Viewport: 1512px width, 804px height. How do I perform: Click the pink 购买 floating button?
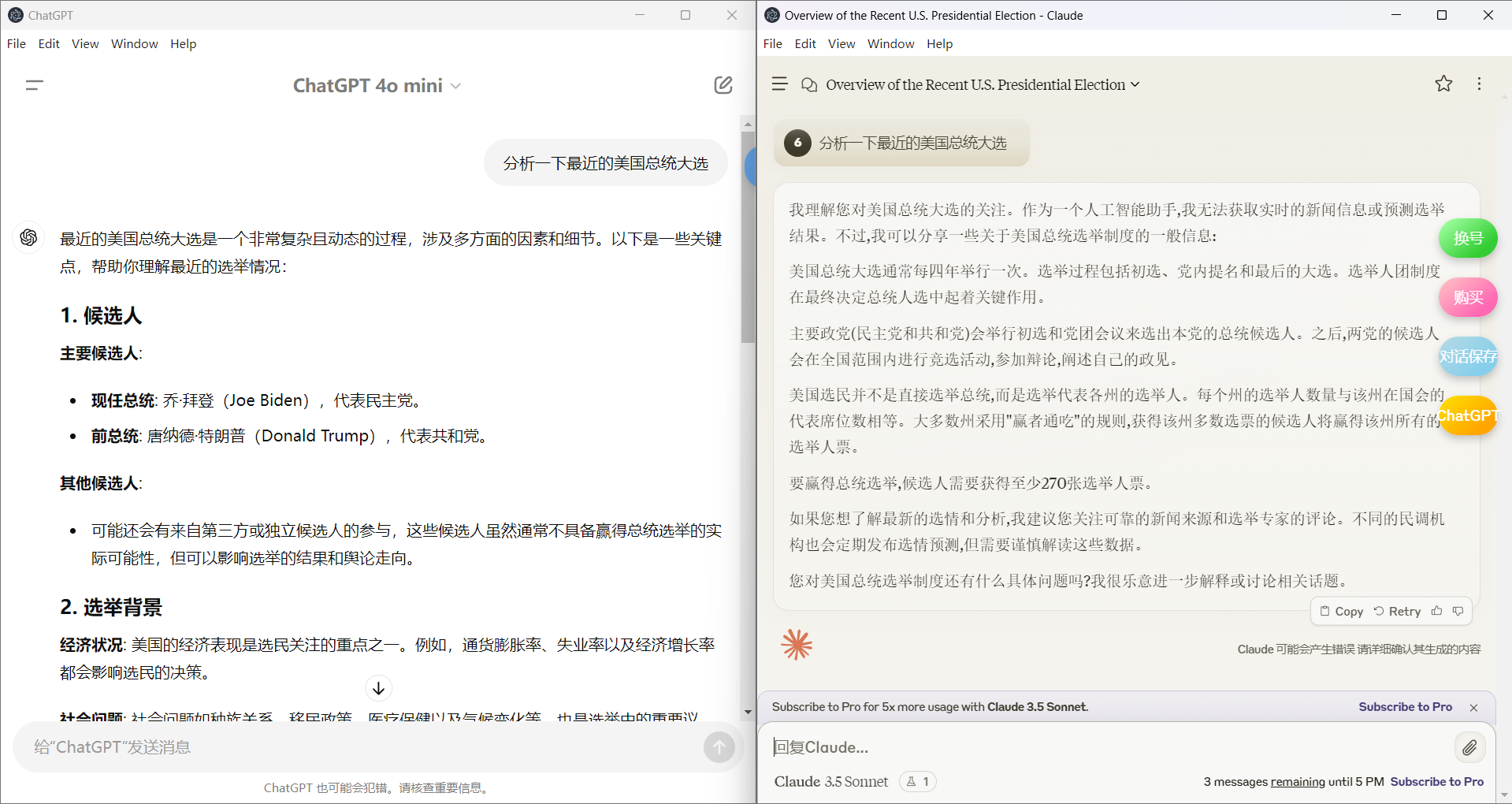pyautogui.click(x=1467, y=297)
